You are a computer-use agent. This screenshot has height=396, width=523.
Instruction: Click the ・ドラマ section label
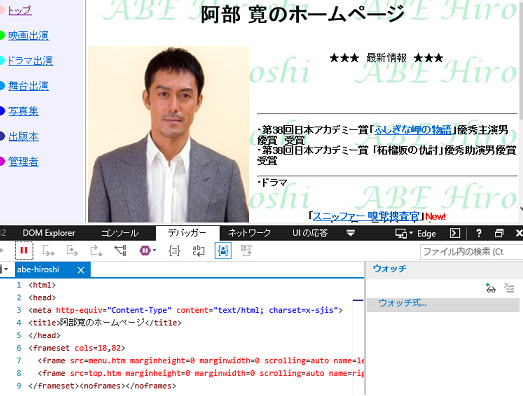point(273,183)
